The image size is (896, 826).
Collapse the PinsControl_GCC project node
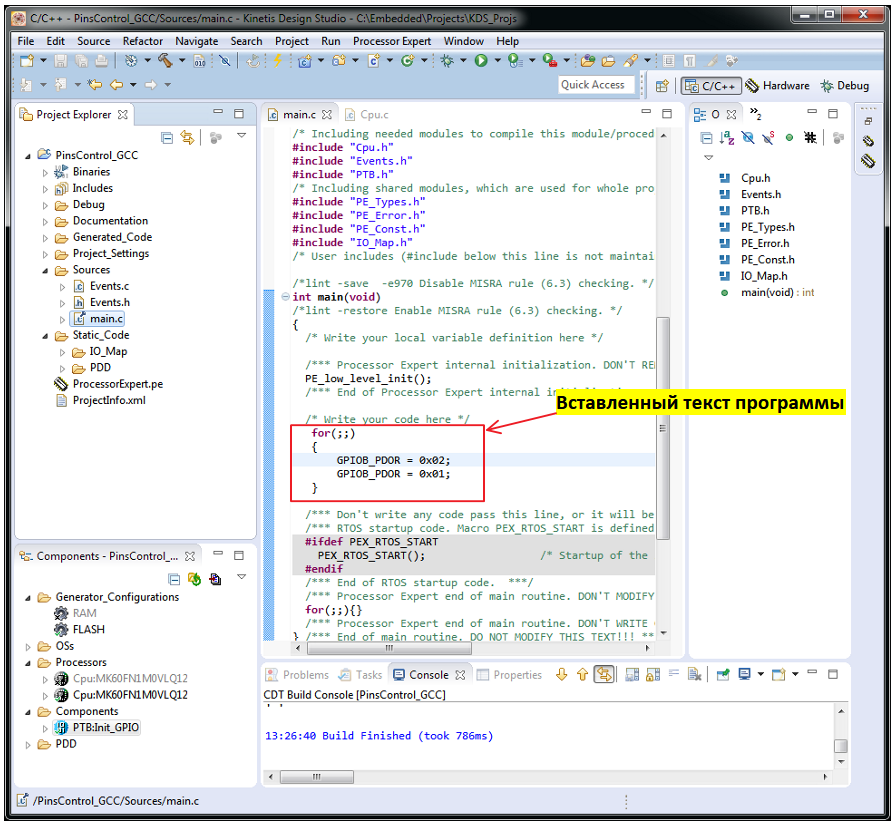point(28,156)
